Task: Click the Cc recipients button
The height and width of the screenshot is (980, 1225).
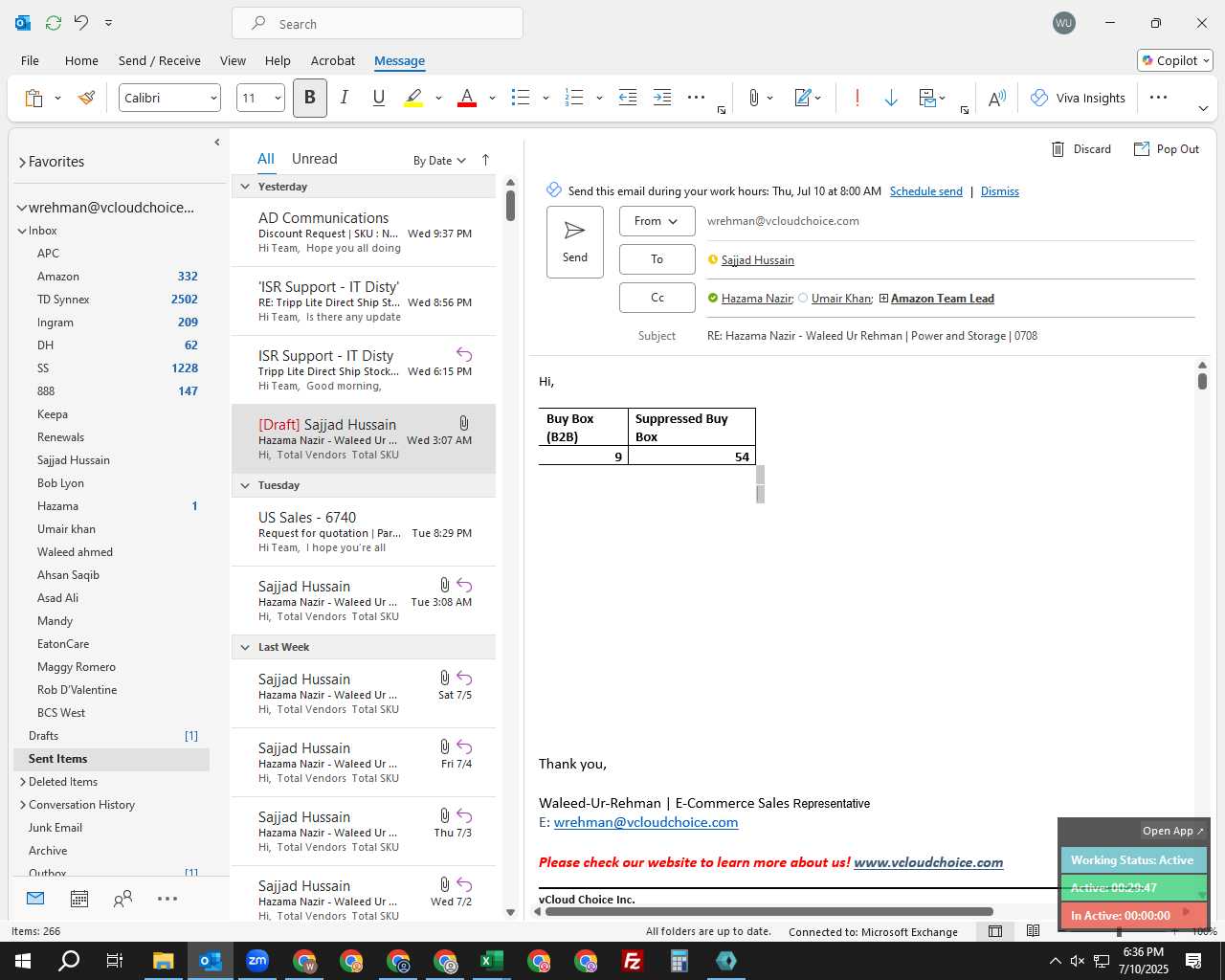Action: tap(657, 298)
